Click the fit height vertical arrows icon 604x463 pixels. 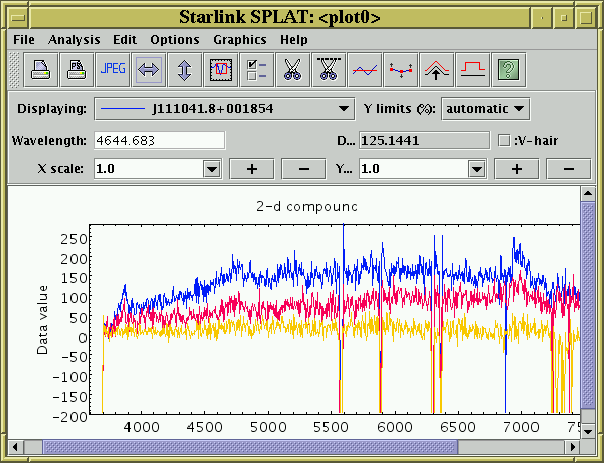point(184,70)
